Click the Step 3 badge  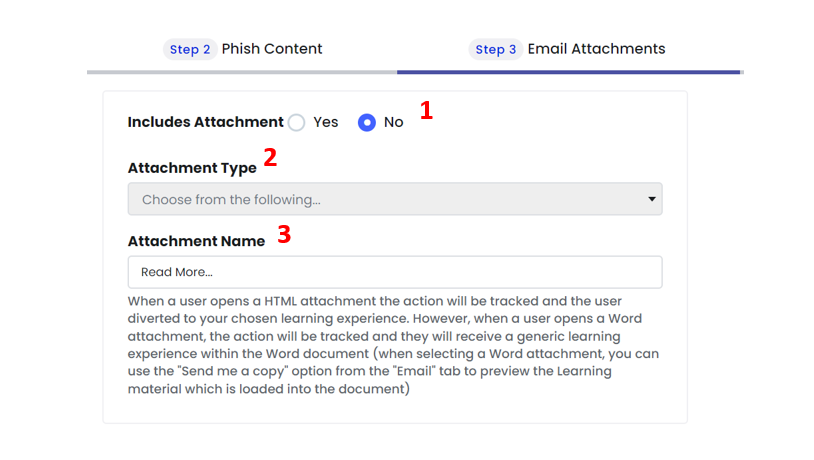tap(496, 49)
